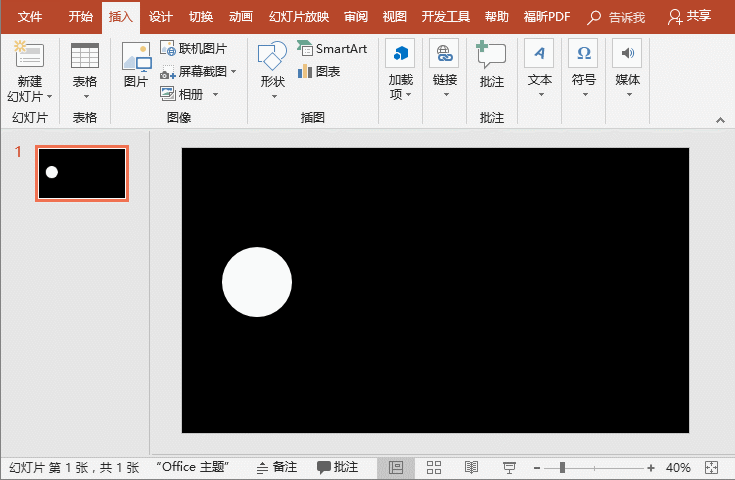
Task: Switch to slide sorter view
Action: [434, 468]
